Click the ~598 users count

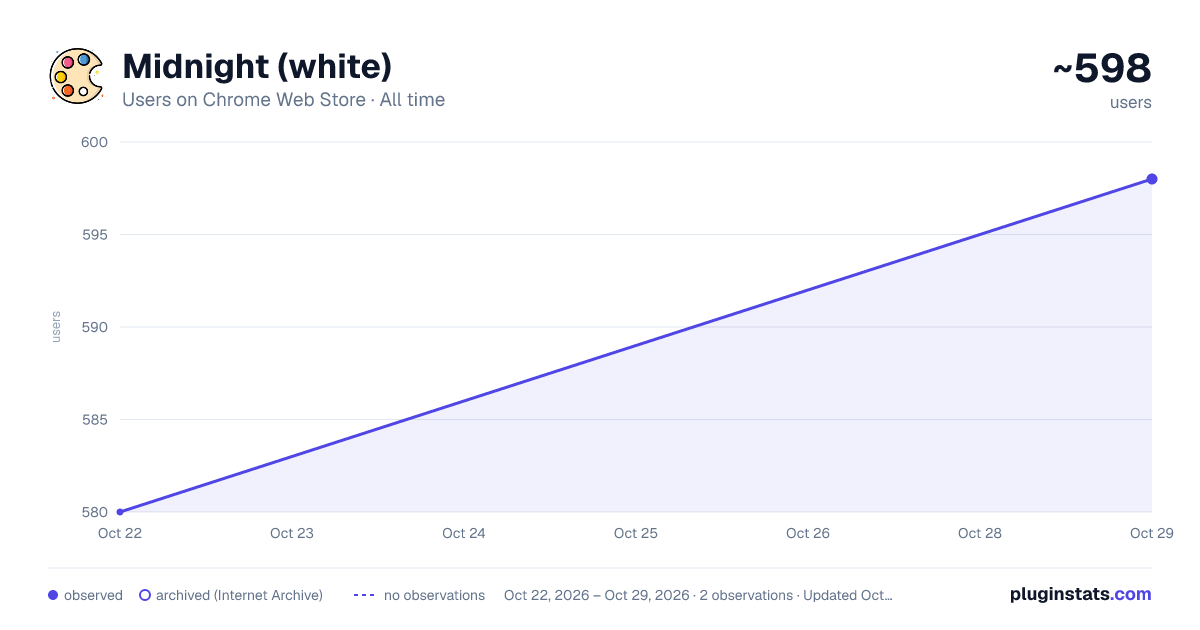tap(1102, 69)
